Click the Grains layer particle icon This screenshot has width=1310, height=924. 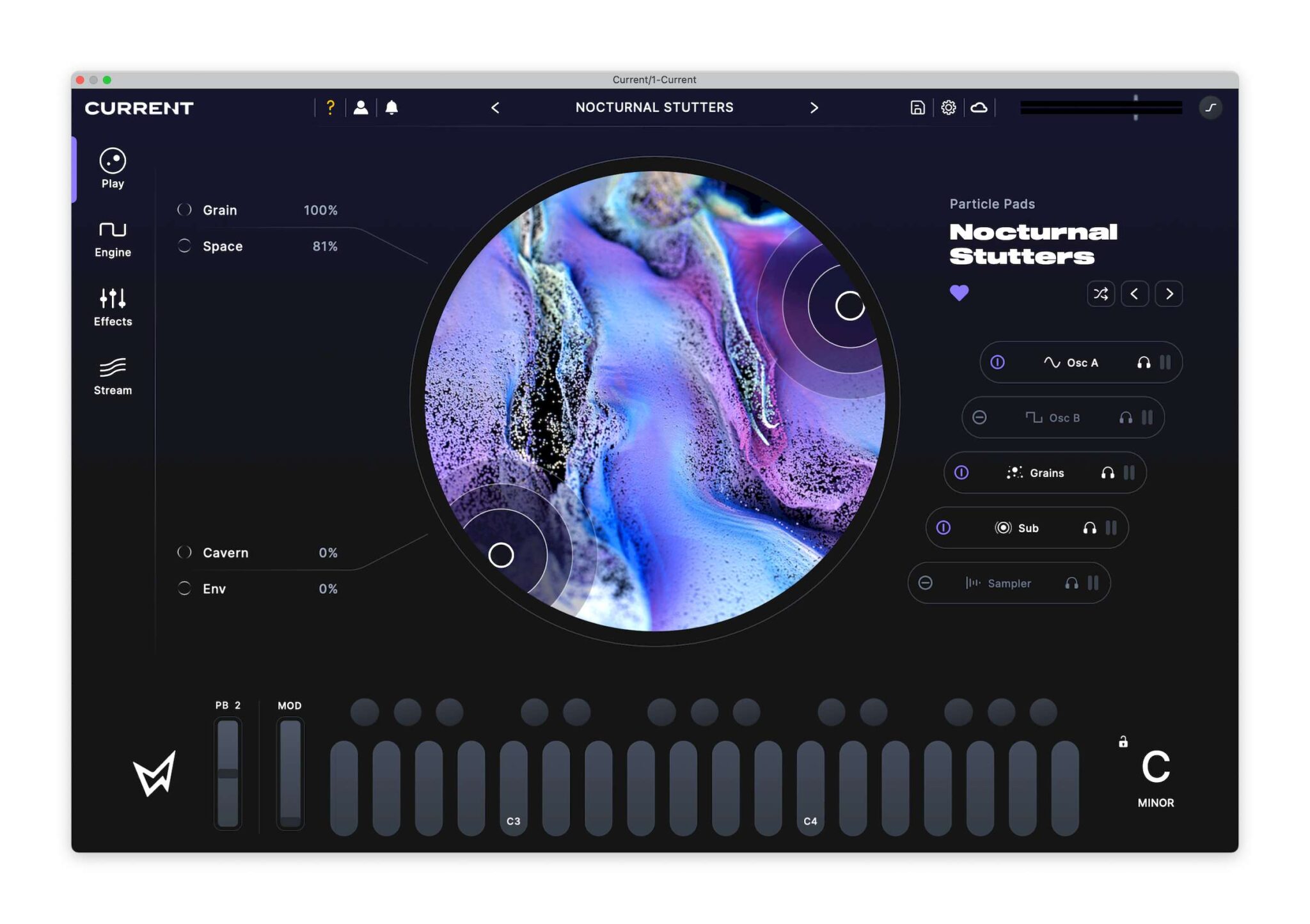click(x=1015, y=473)
